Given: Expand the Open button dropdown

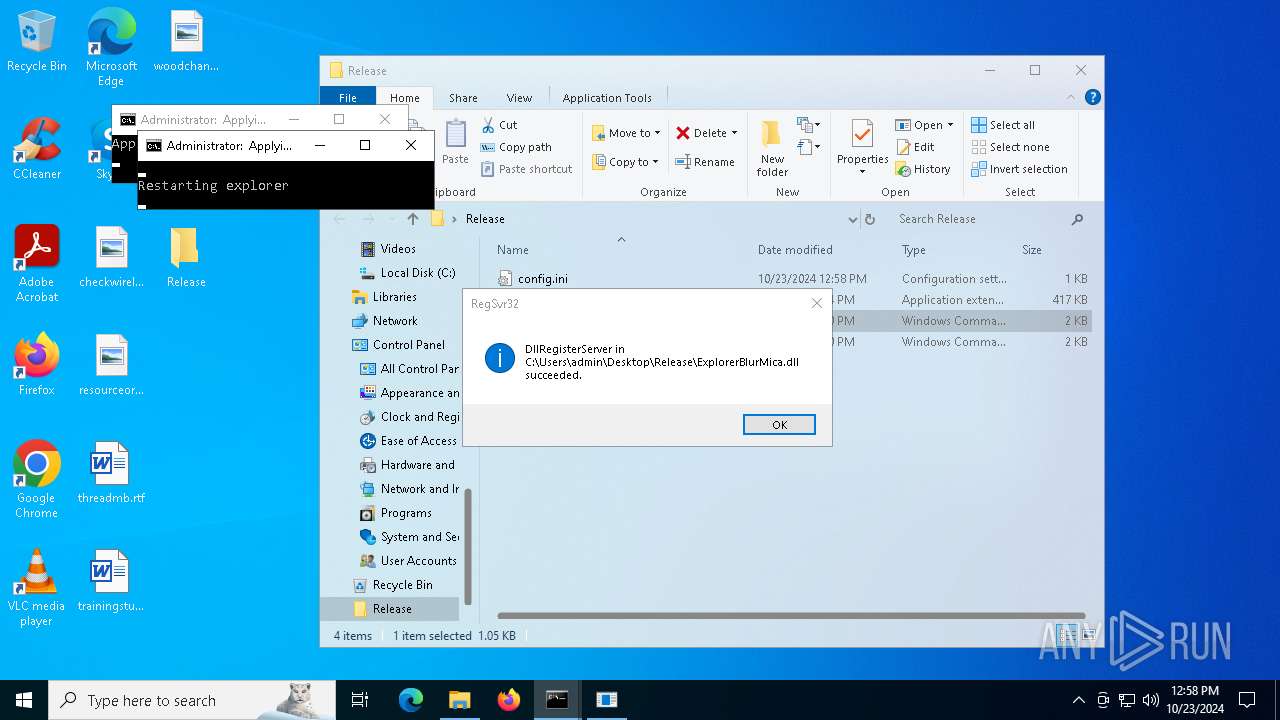Looking at the screenshot, I should coord(950,125).
